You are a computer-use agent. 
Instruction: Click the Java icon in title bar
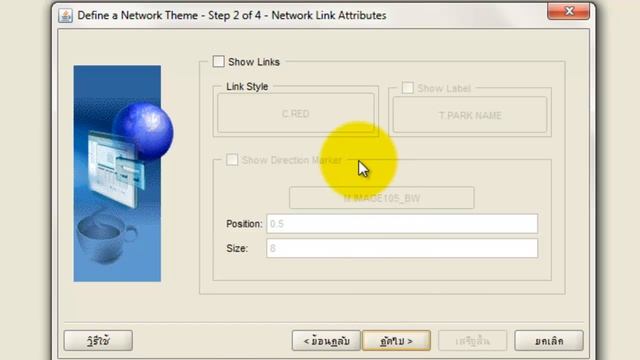(x=65, y=16)
